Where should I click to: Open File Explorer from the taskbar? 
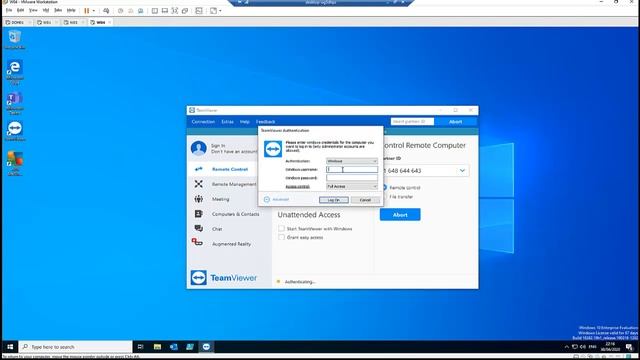(157, 347)
